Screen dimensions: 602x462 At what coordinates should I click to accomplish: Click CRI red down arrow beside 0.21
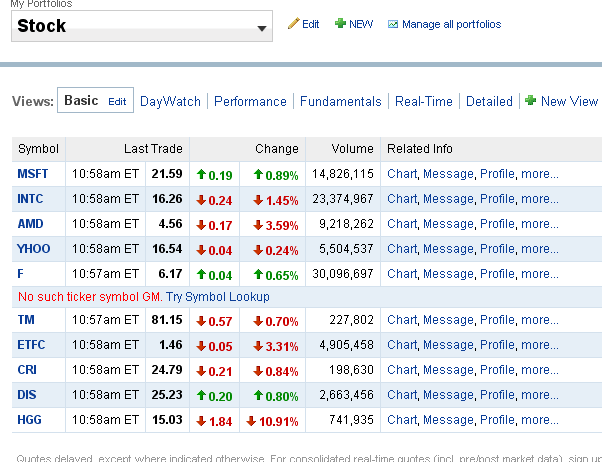(201, 371)
